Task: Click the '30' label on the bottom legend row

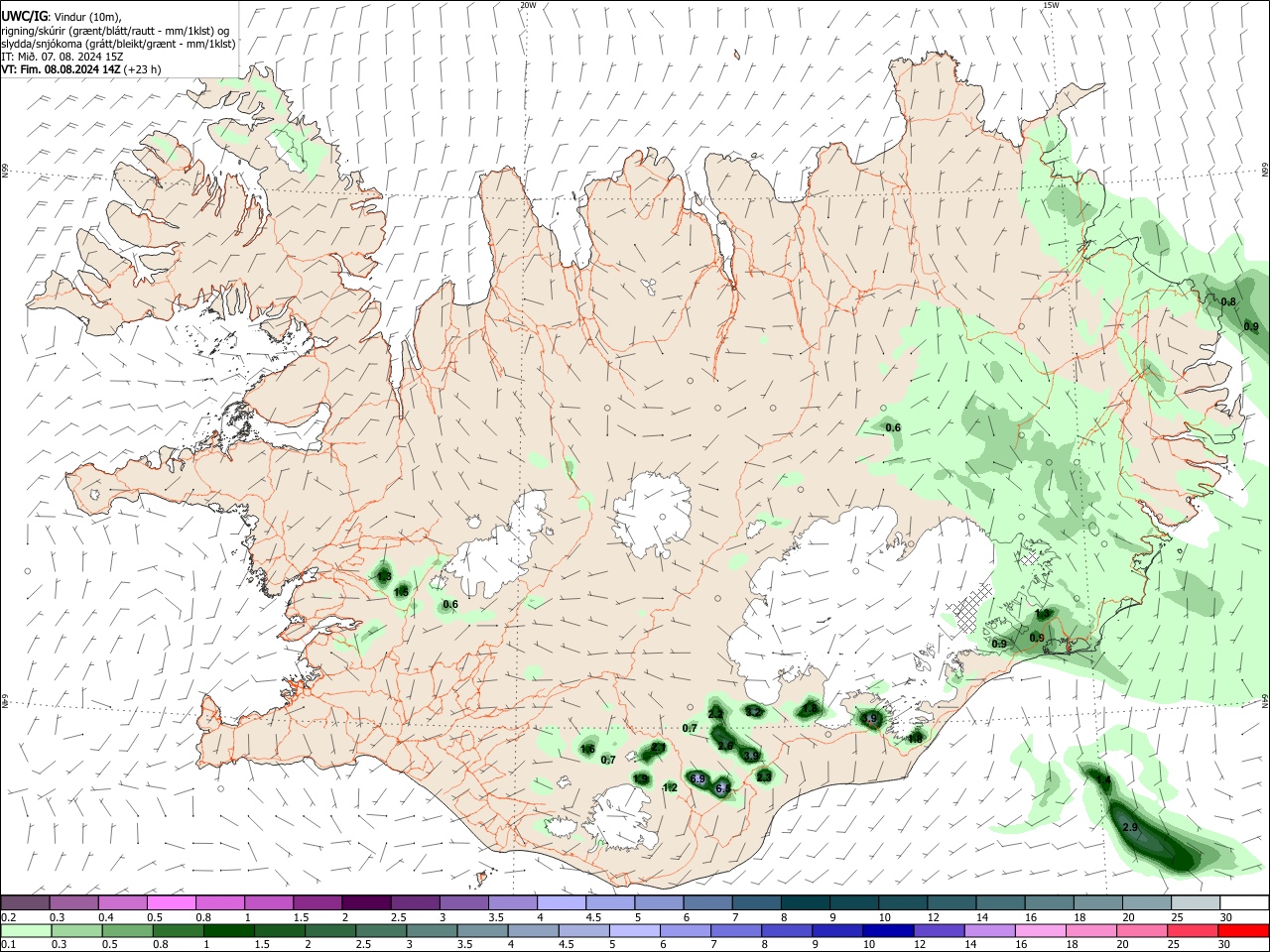Action: coord(1223,945)
